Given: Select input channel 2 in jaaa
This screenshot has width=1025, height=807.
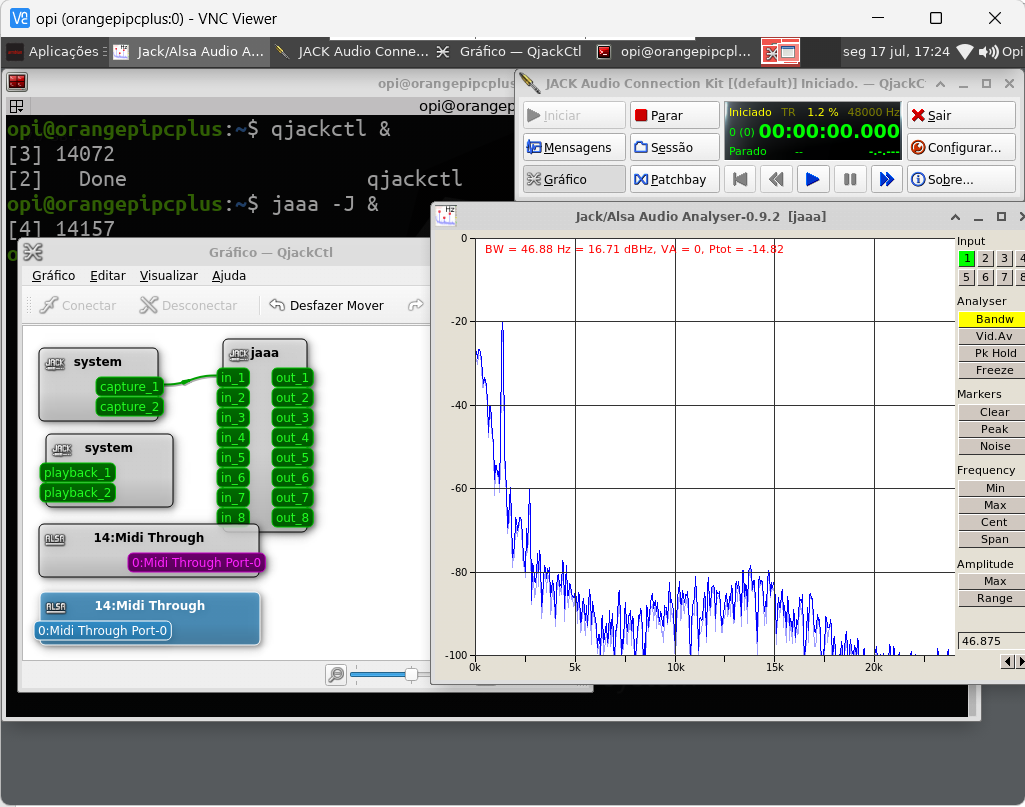Looking at the screenshot, I should [x=985, y=259].
